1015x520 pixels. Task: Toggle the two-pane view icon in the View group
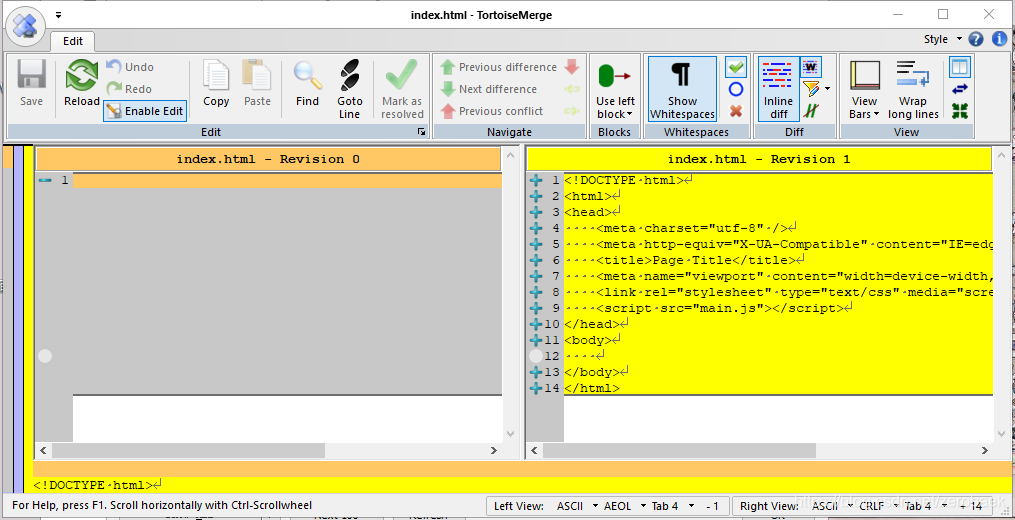960,67
